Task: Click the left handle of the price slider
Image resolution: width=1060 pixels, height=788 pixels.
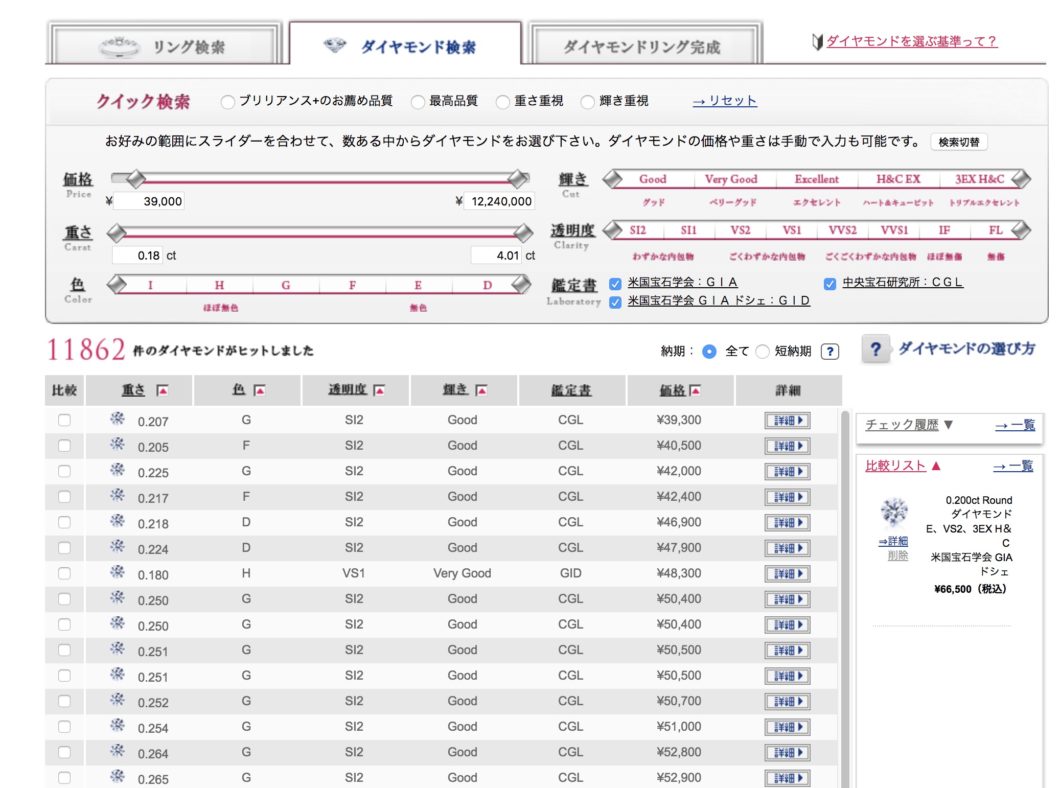Action: (131, 179)
